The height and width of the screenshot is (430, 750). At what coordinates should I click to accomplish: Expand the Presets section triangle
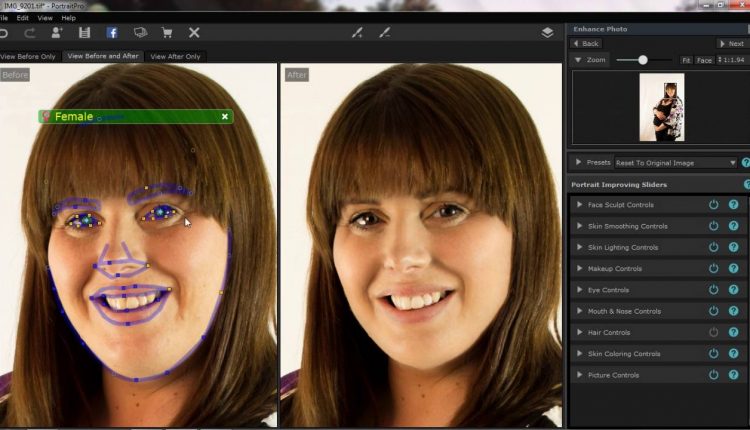pyautogui.click(x=578, y=162)
